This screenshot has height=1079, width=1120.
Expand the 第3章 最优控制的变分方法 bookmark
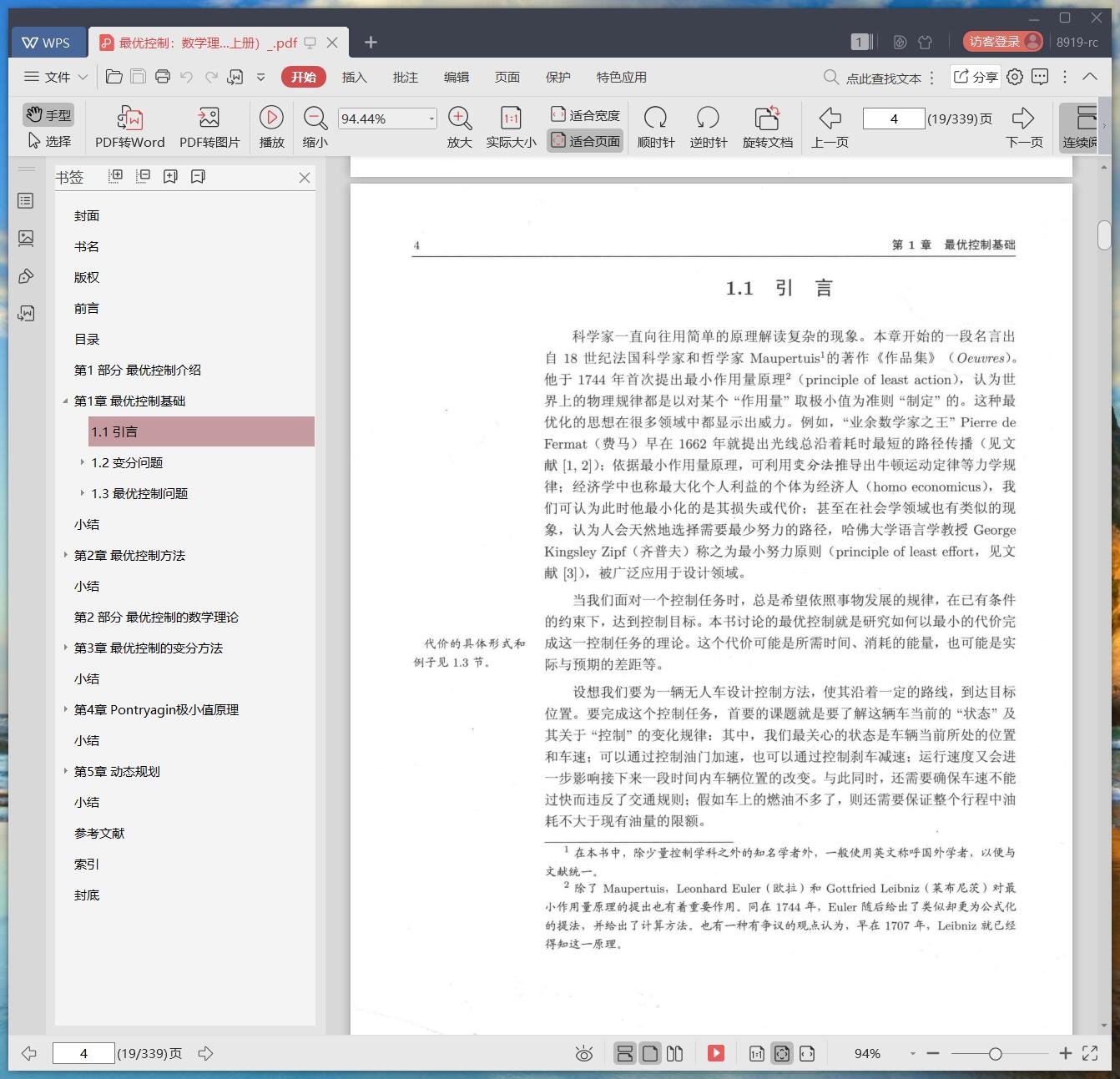coord(65,648)
